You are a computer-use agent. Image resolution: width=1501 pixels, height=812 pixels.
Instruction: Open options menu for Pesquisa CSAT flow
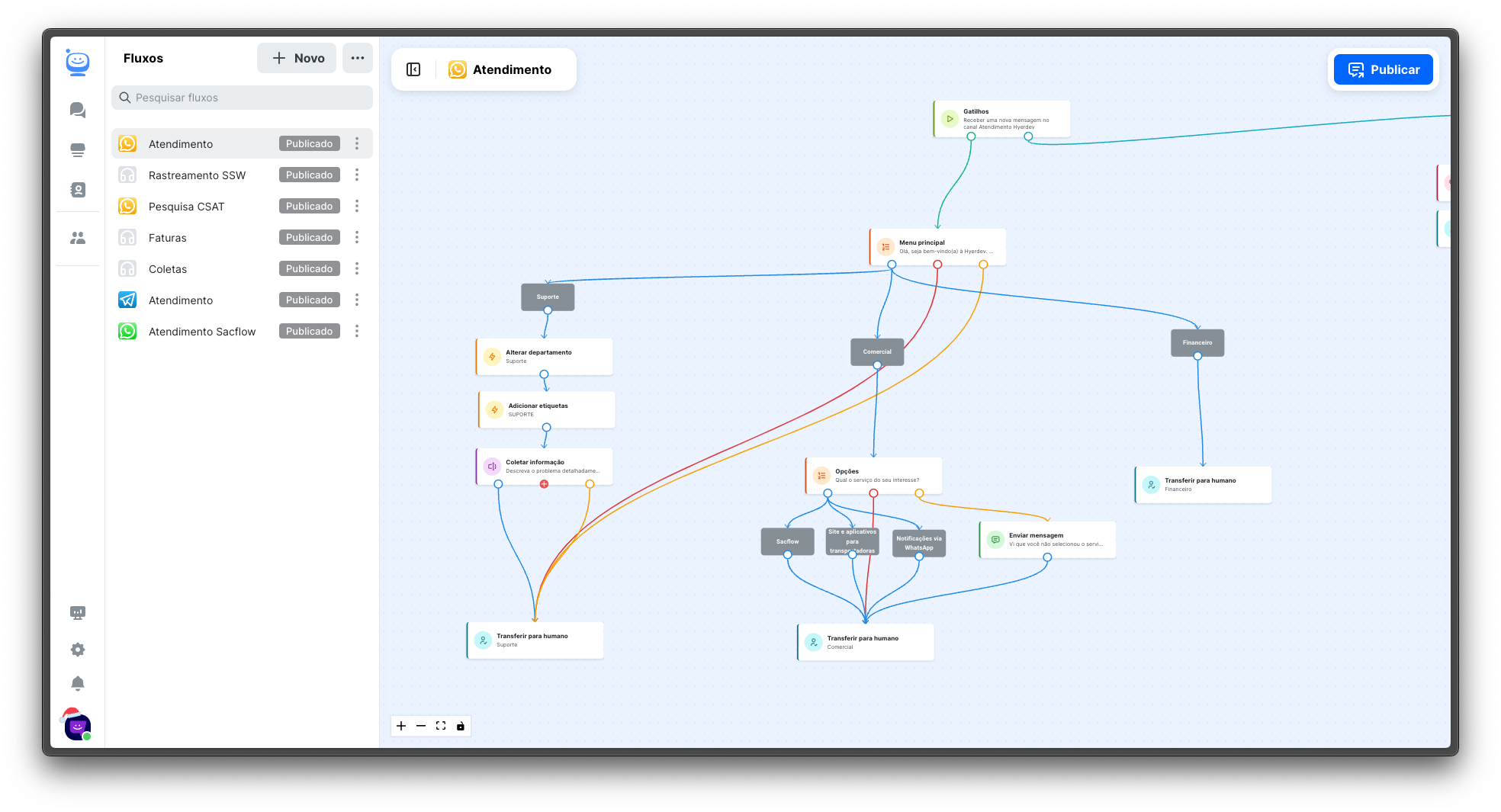[x=357, y=206]
